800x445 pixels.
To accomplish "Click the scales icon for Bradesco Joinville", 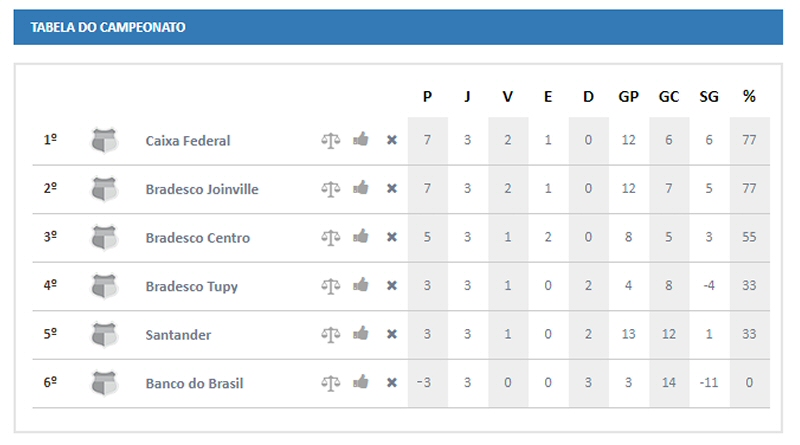I will 331,189.
